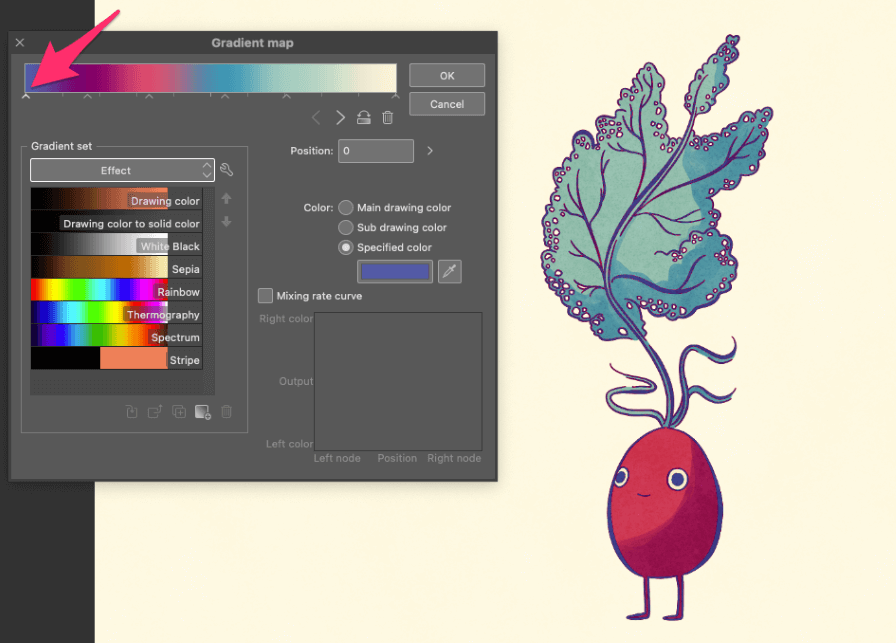The image size is (896, 643).
Task: Open the specified color blue swatch
Action: (x=395, y=271)
